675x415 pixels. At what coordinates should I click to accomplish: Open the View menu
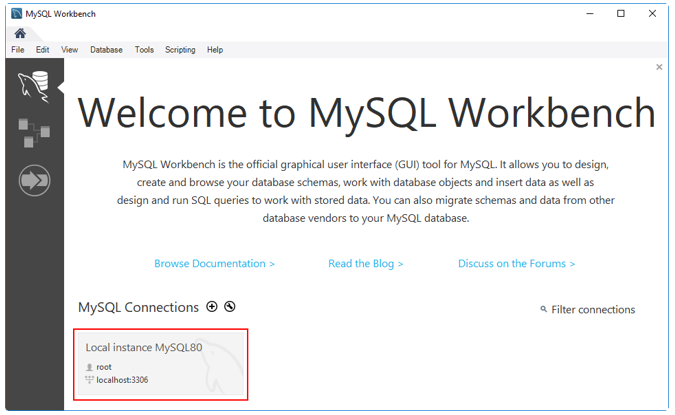pyautogui.click(x=69, y=50)
